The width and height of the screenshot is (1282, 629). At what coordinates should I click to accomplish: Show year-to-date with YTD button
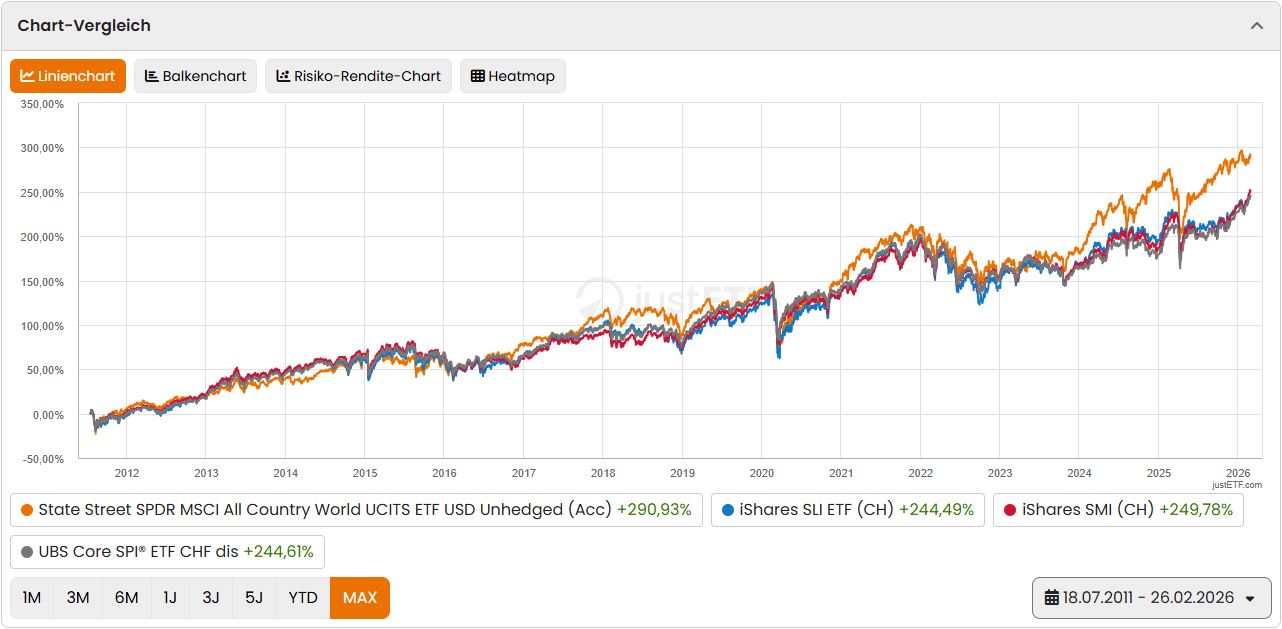coord(303,598)
